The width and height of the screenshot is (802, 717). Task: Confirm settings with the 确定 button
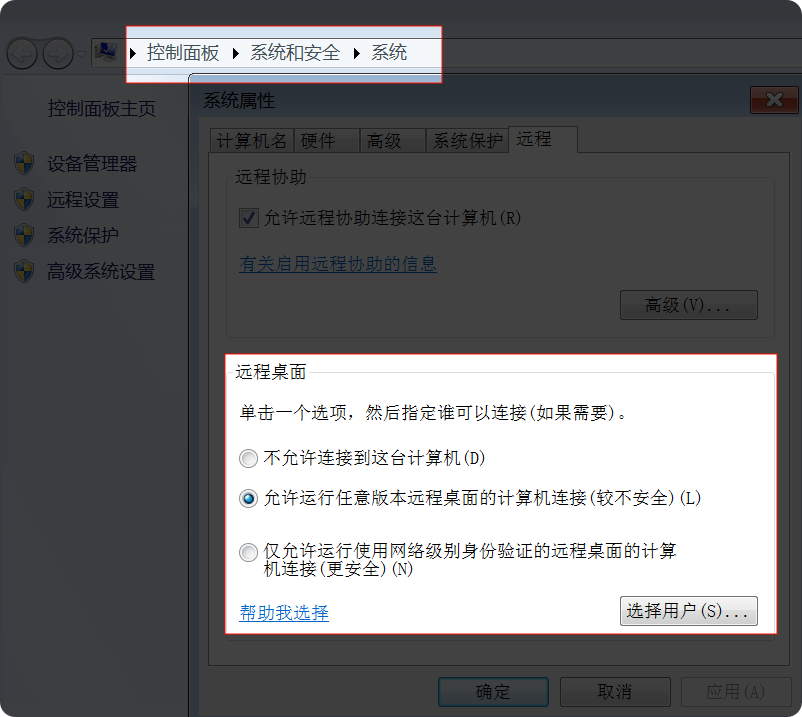coord(493,692)
